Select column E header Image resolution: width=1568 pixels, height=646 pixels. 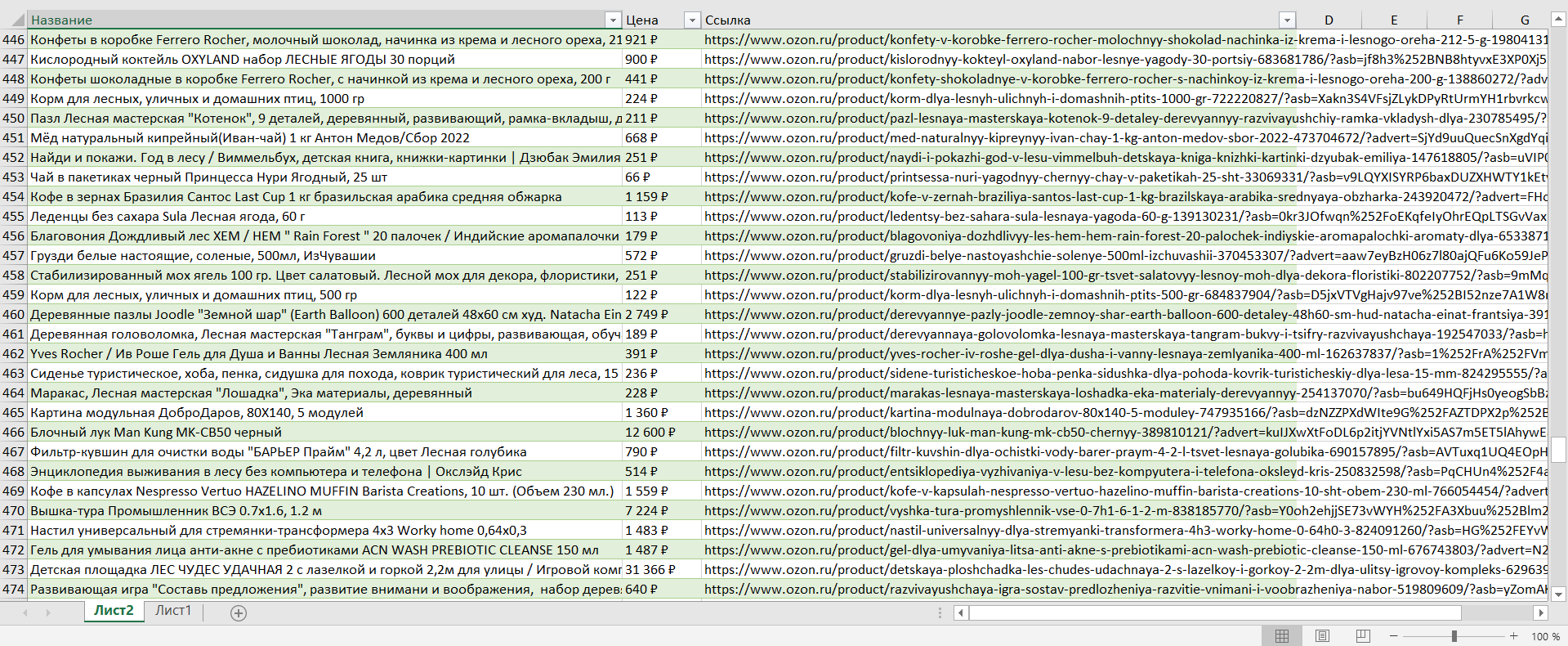(x=1394, y=20)
